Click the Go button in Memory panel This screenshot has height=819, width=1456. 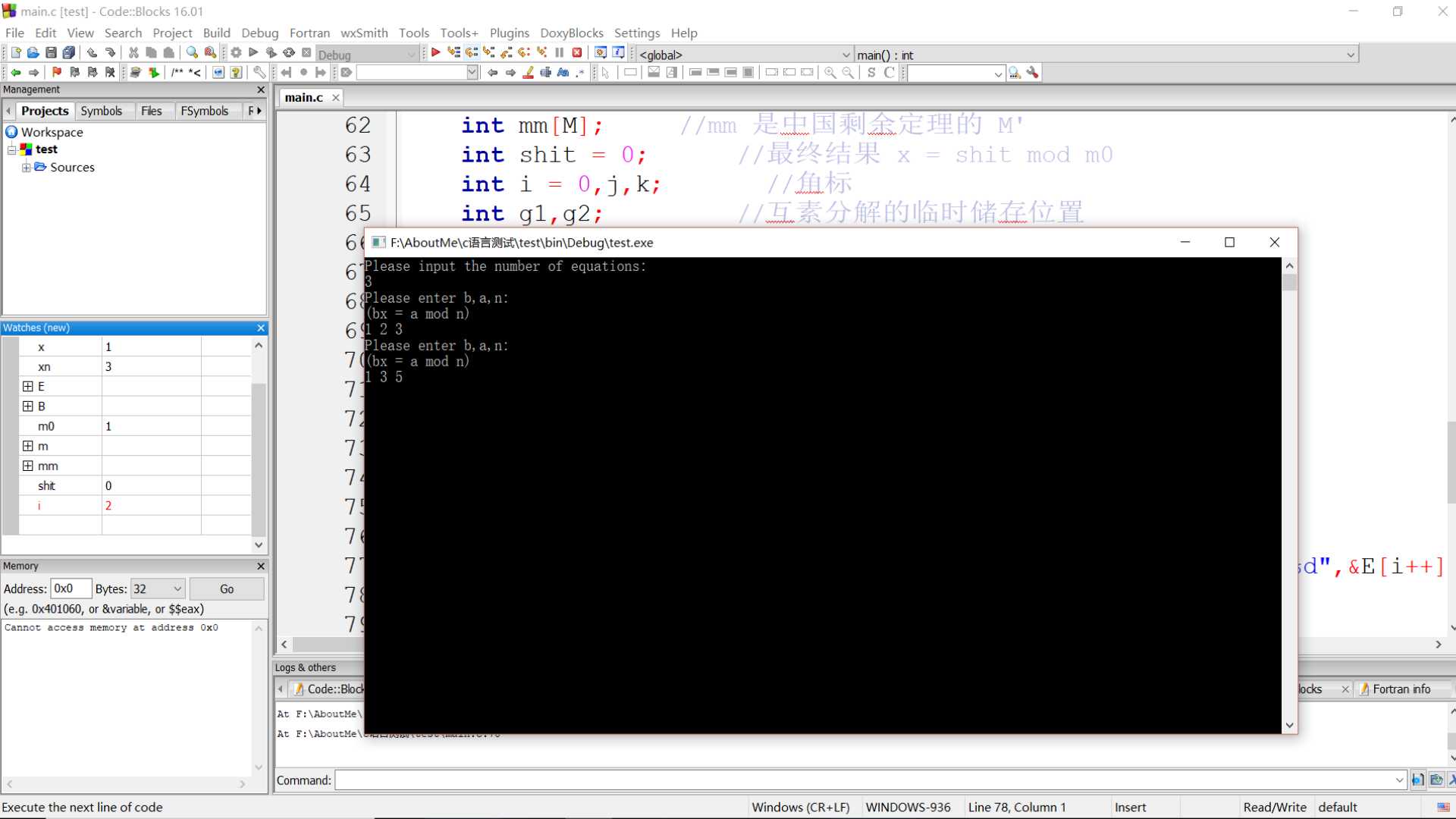point(227,588)
